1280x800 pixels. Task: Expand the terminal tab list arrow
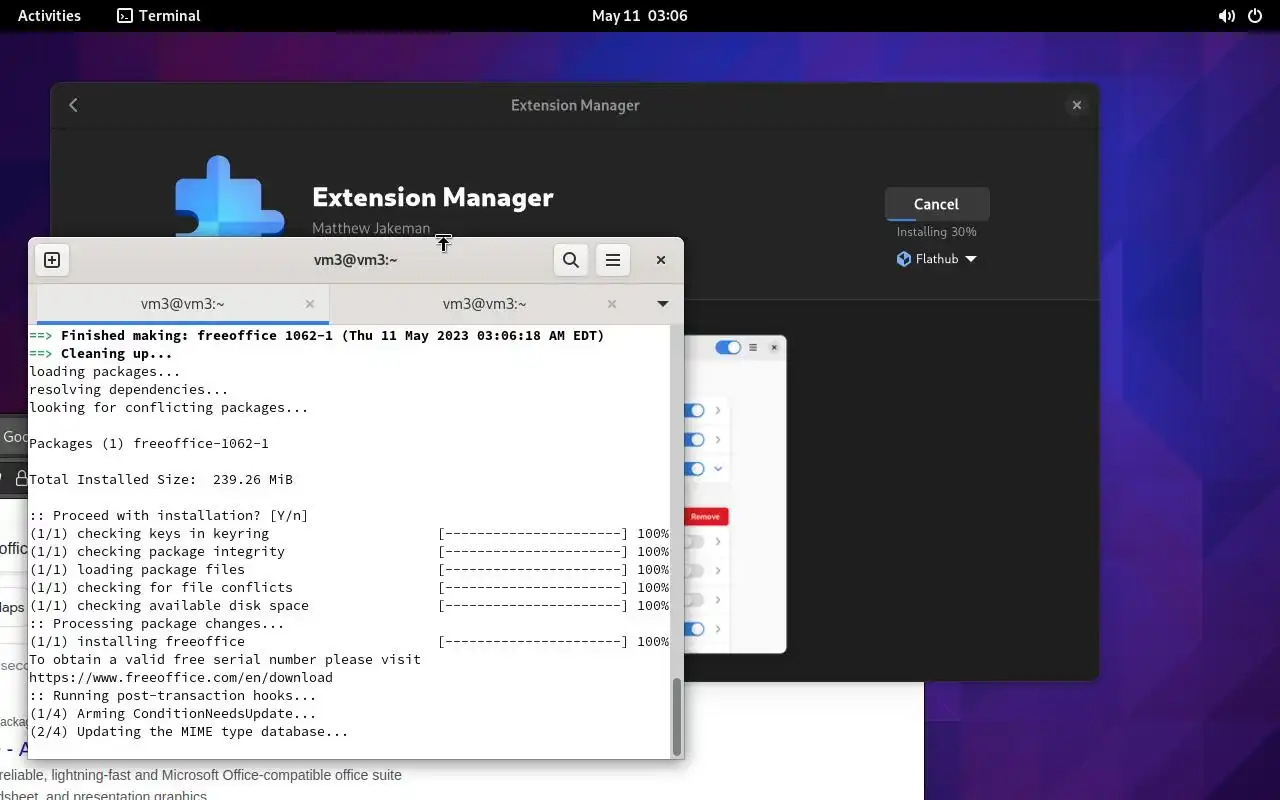[662, 304]
